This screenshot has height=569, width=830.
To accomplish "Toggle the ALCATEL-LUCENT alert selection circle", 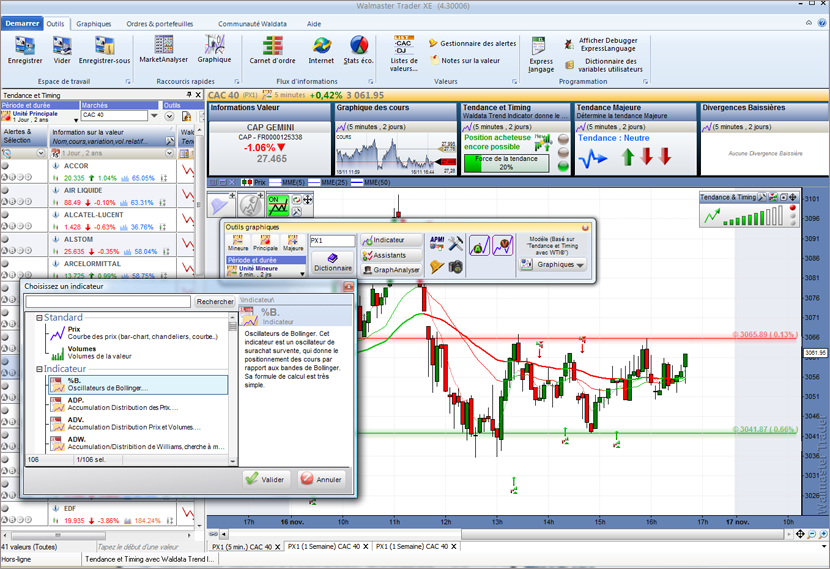I will click(x=5, y=214).
